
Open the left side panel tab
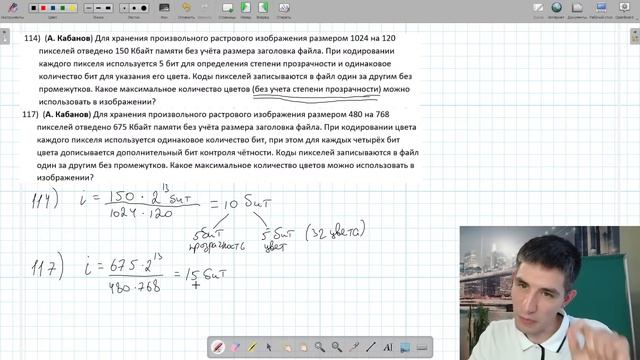point(4,36)
